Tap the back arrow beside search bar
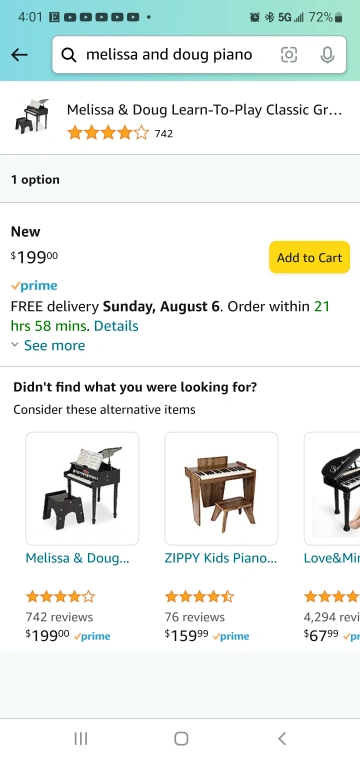The width and height of the screenshot is (360, 760). point(19,55)
